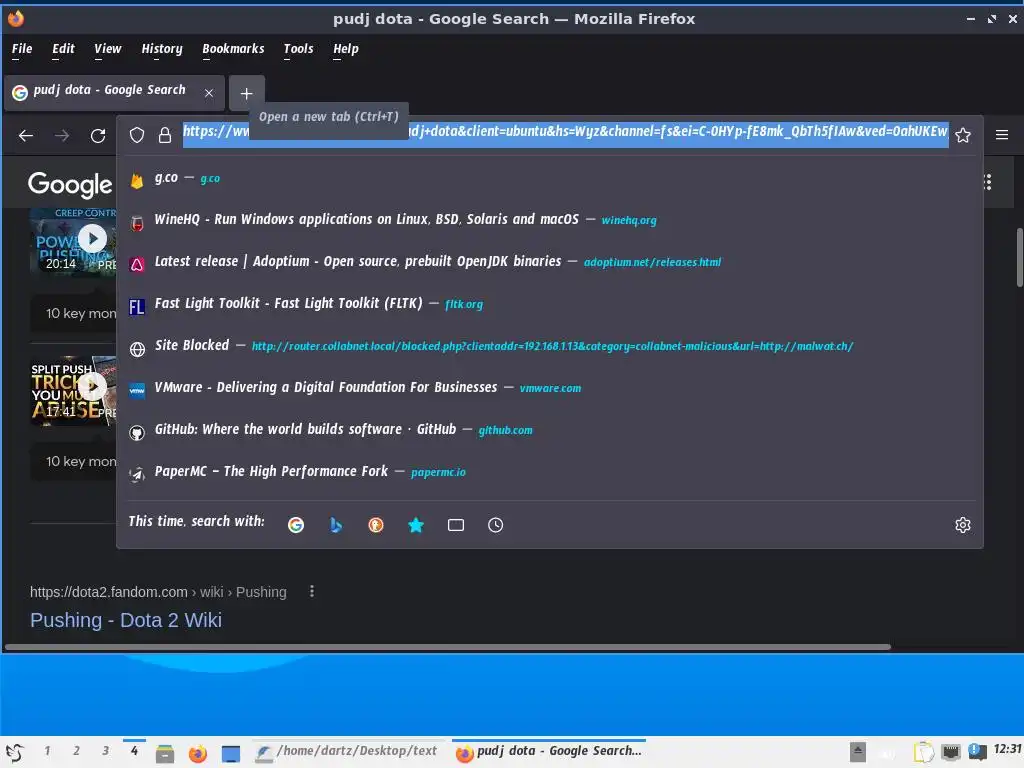
Task: Click the horizontal page scrollbar
Action: click(448, 647)
